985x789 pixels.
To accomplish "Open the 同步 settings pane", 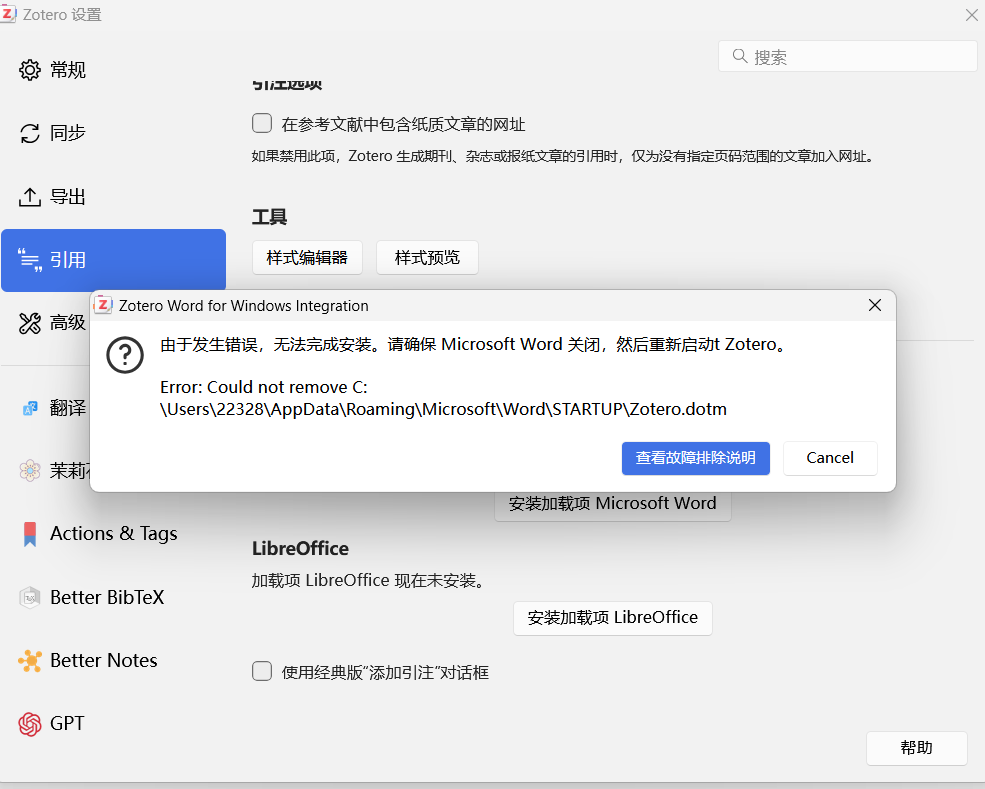I will [x=113, y=133].
